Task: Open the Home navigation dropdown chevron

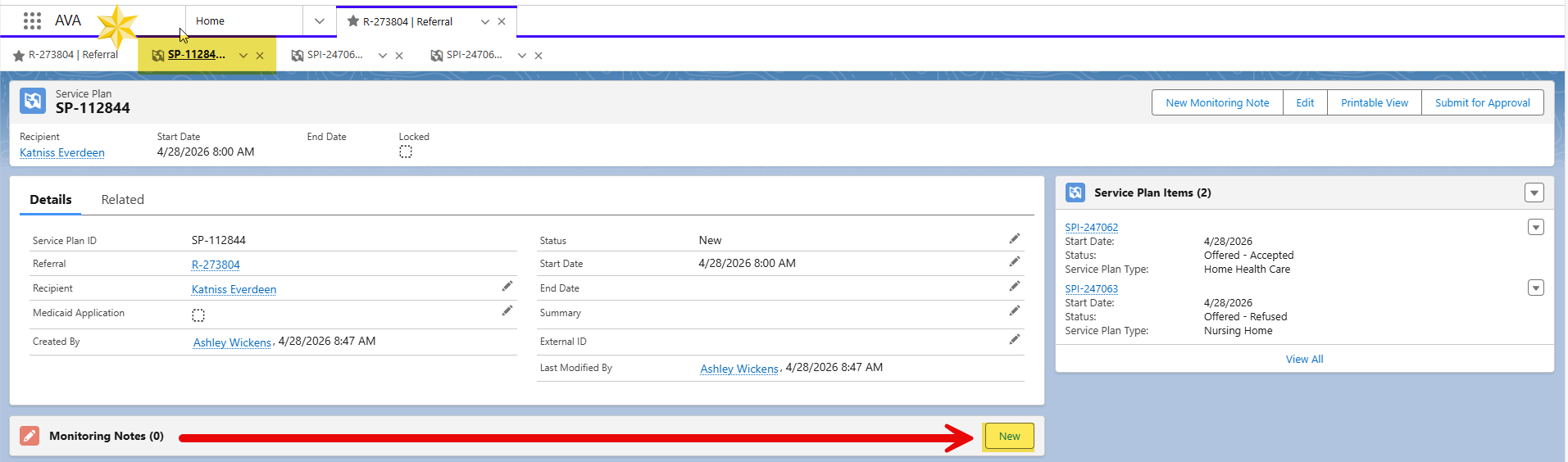Action: tap(320, 21)
